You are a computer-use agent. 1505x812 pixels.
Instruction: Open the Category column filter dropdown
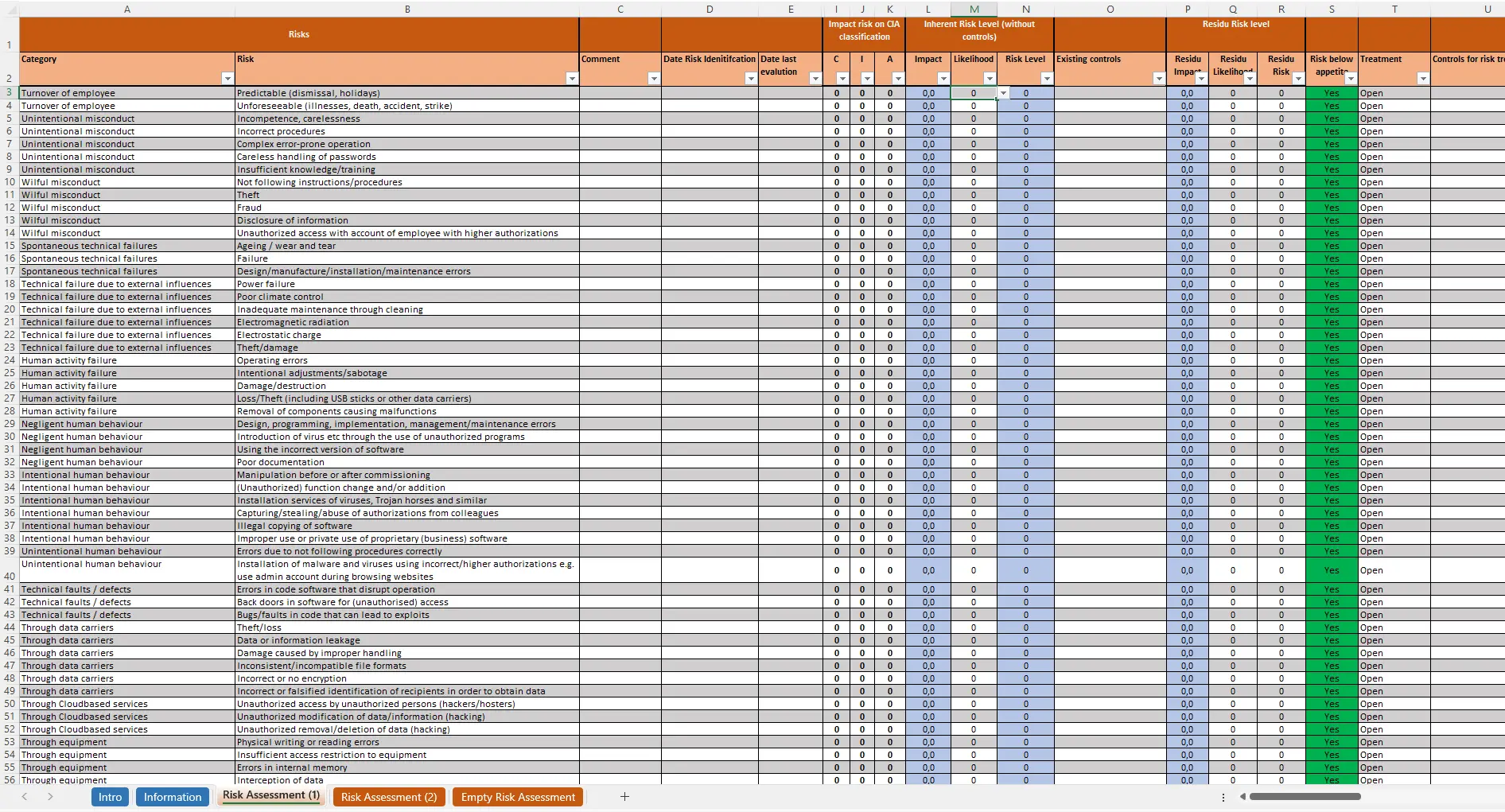224,79
